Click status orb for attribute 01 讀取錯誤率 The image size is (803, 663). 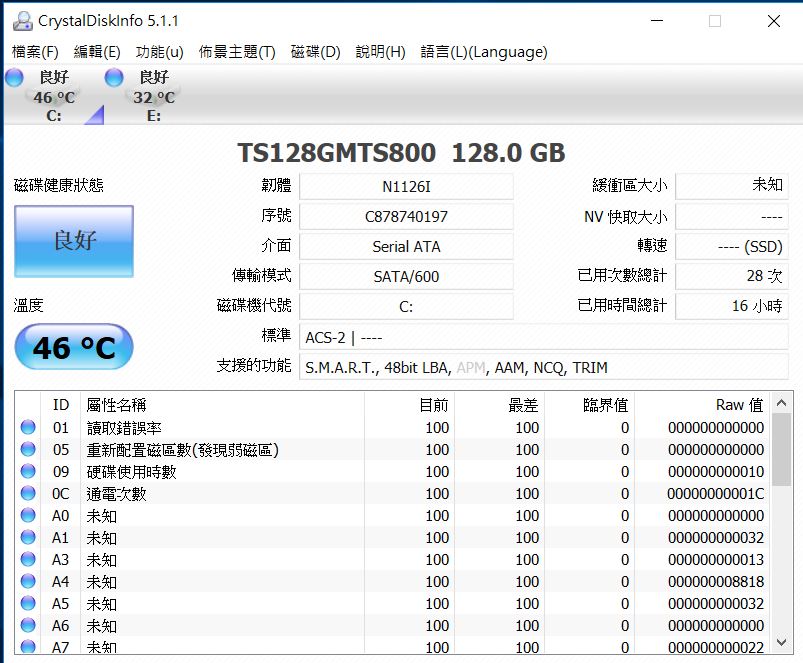click(28, 427)
